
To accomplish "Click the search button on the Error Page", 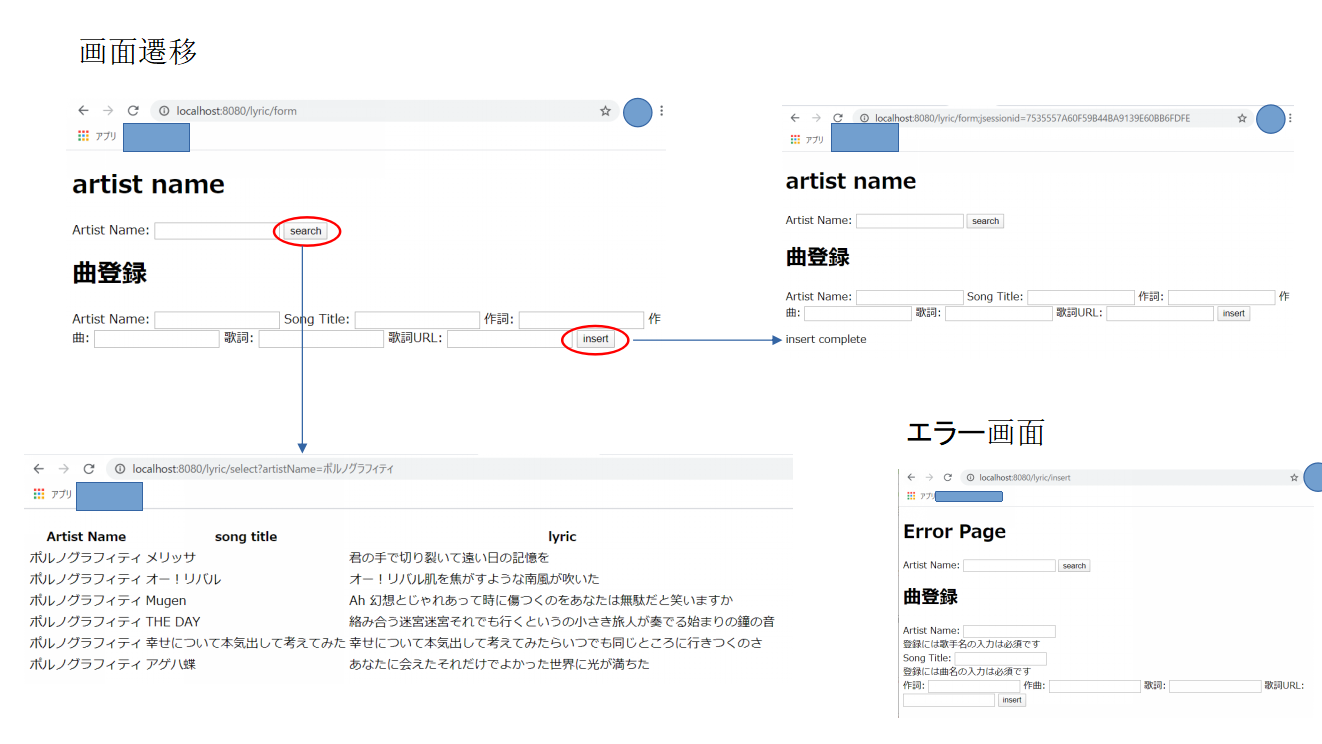I will click(x=1074, y=565).
